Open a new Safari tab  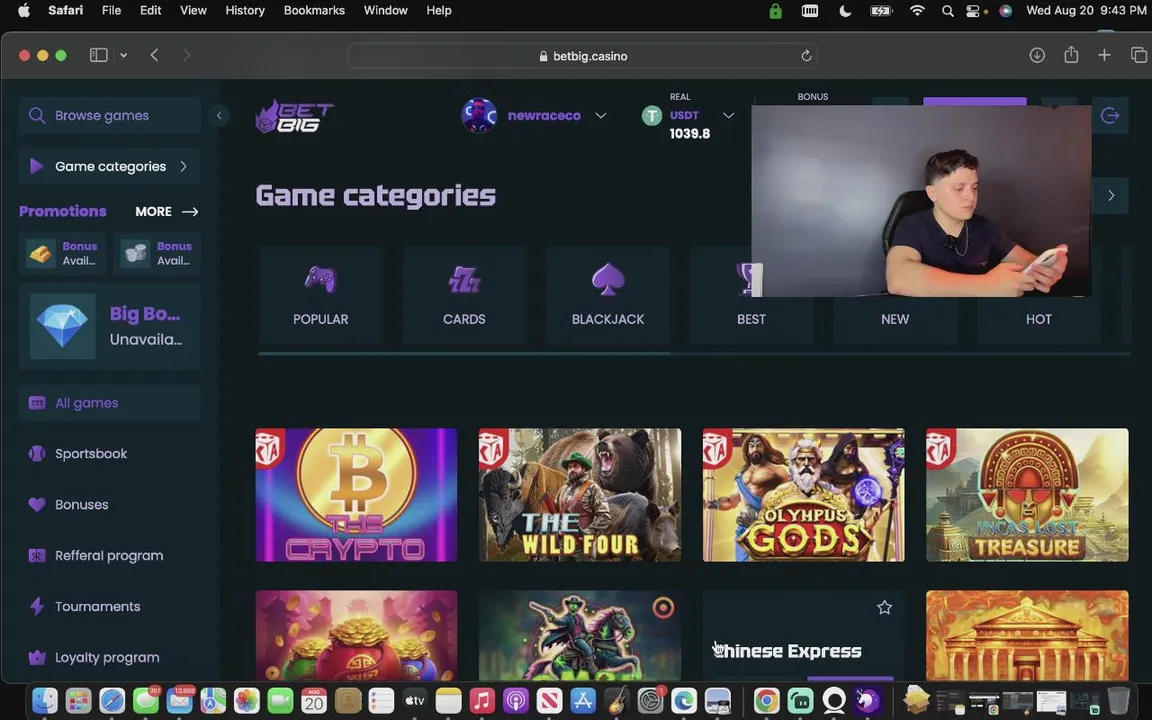point(1104,55)
